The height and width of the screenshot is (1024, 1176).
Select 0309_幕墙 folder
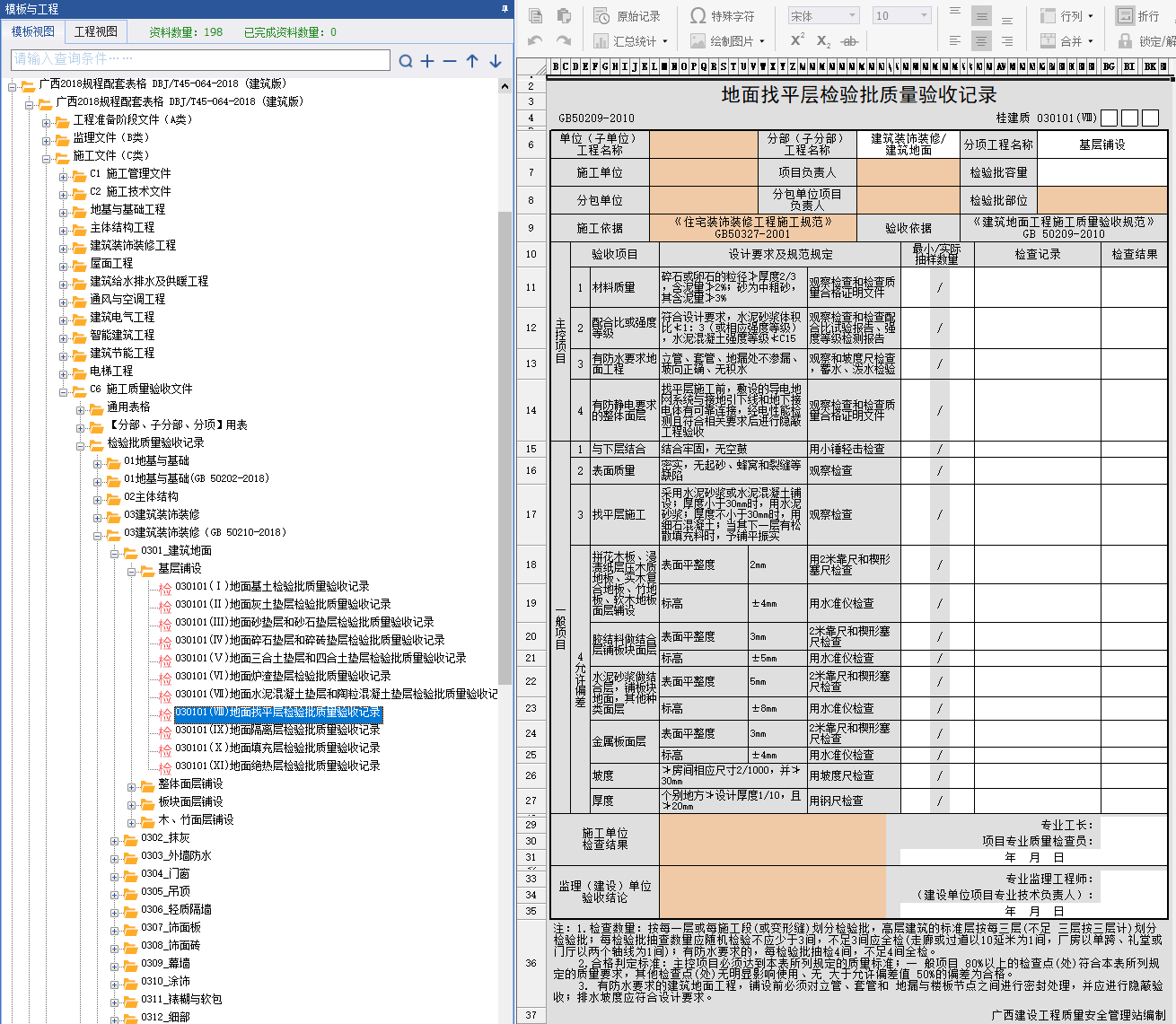[x=165, y=963]
